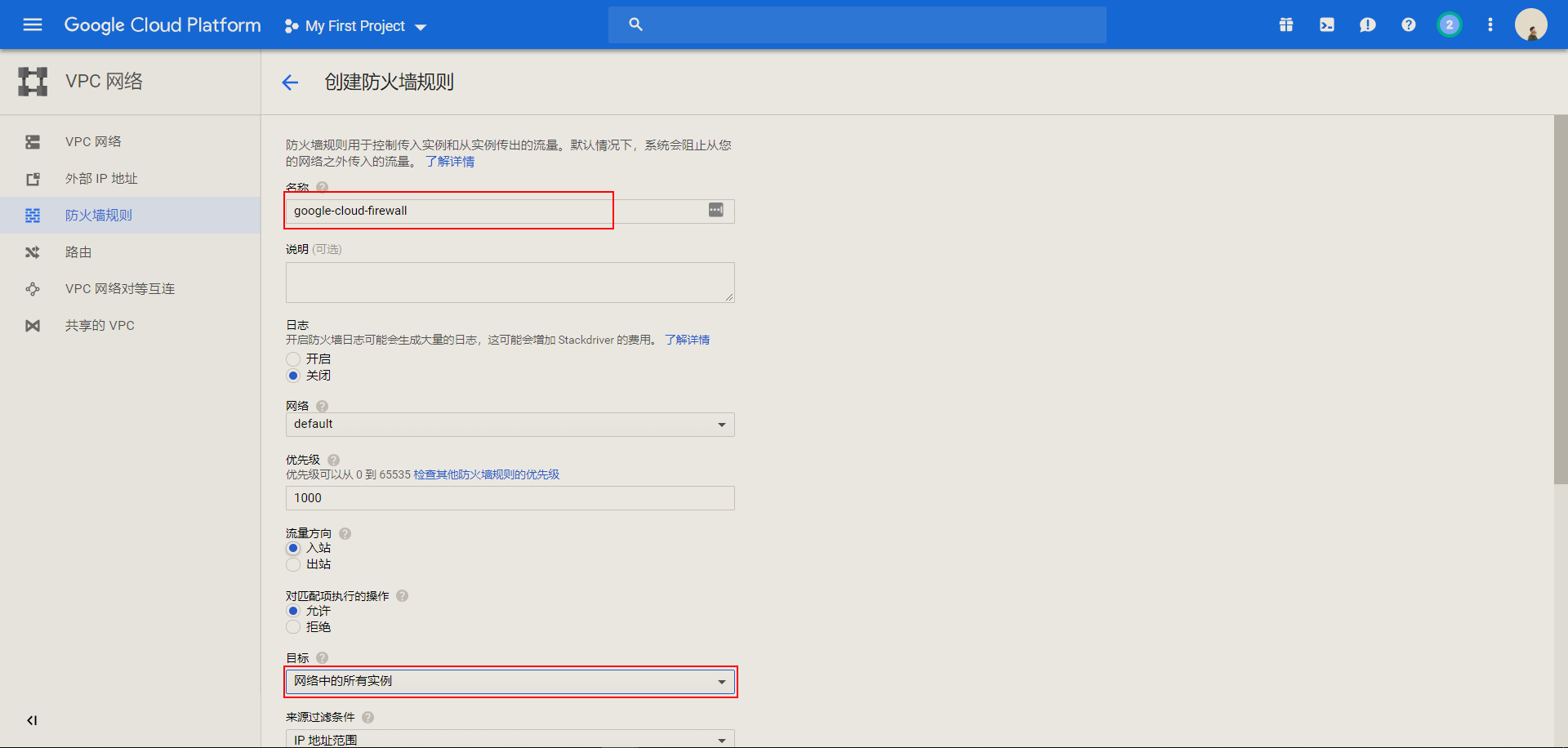Click the help icon next to 网络 label
Image resolution: width=1568 pixels, height=748 pixels.
(x=322, y=406)
